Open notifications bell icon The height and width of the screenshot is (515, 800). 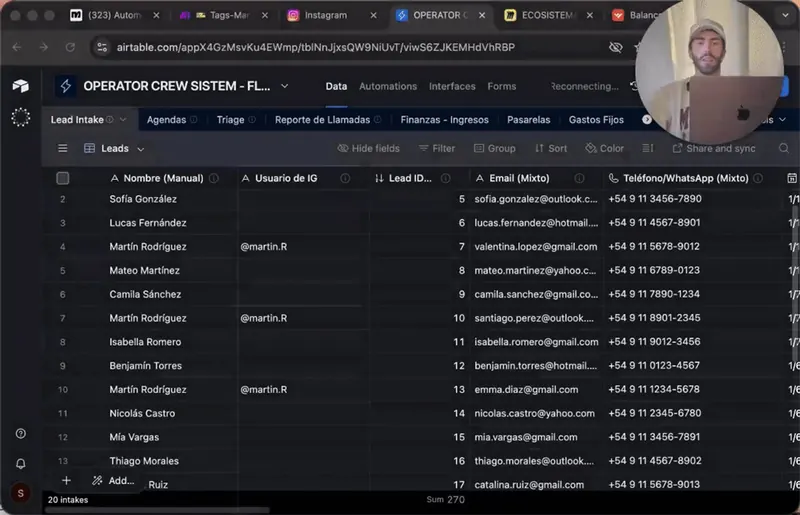coord(20,463)
